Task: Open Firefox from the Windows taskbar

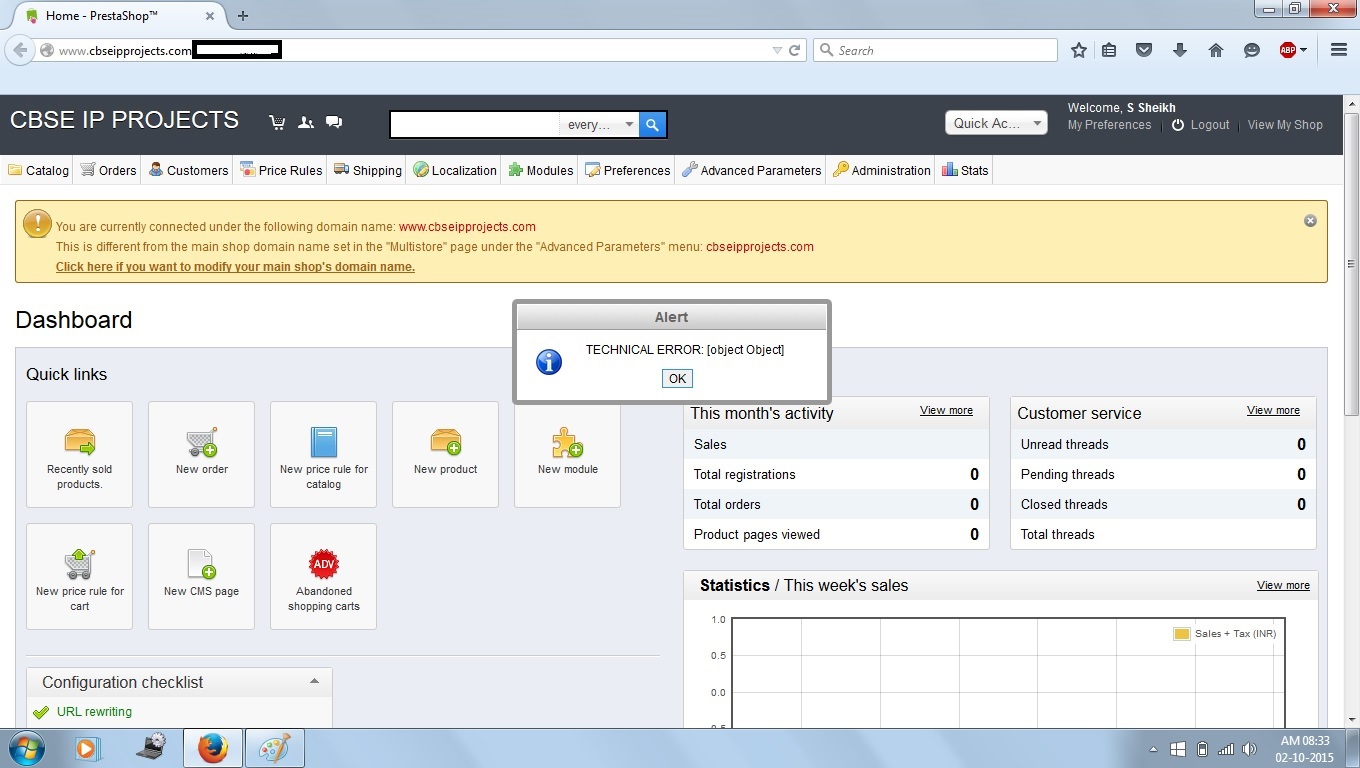Action: (x=212, y=748)
